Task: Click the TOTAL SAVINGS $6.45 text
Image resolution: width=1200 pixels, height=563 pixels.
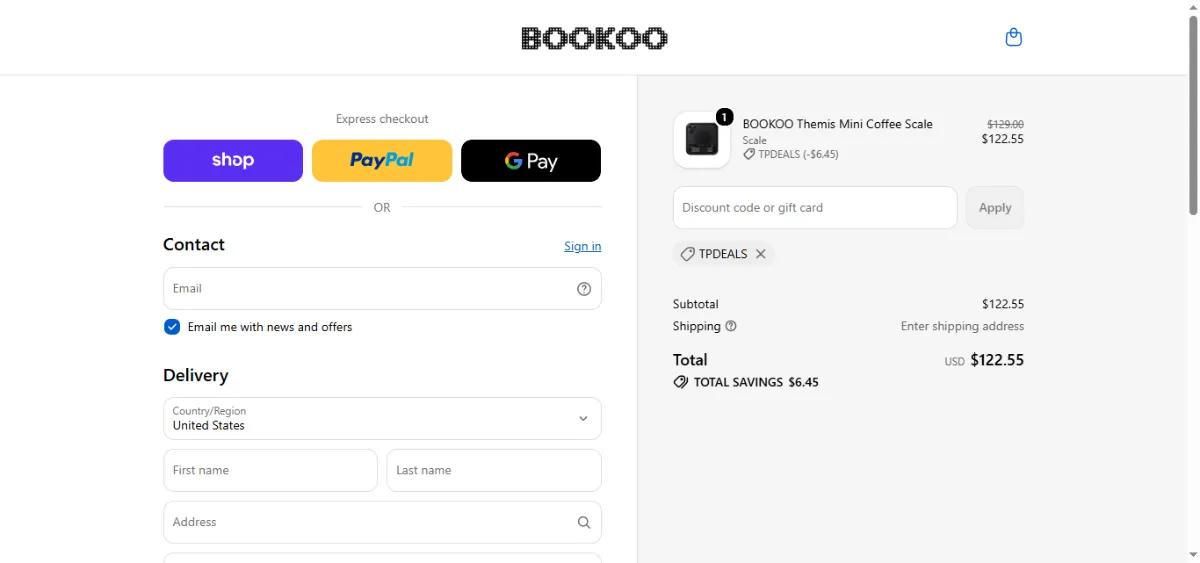Action: [x=756, y=382]
